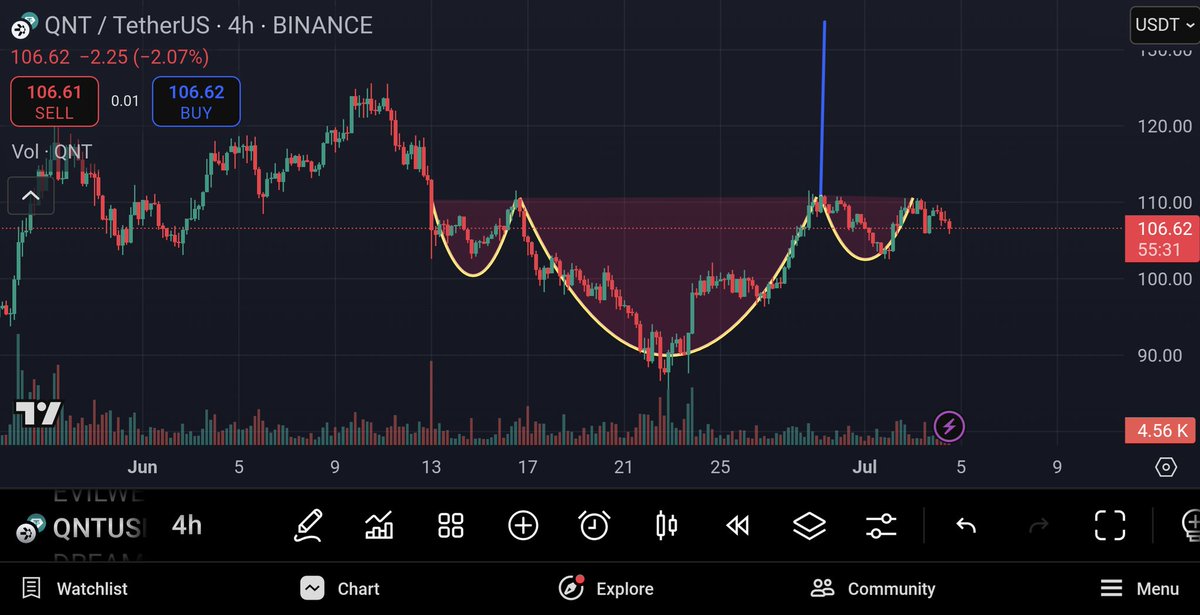This screenshot has width=1200, height=615.
Task: Tap the Jun date label on the time axis
Action: click(143, 467)
